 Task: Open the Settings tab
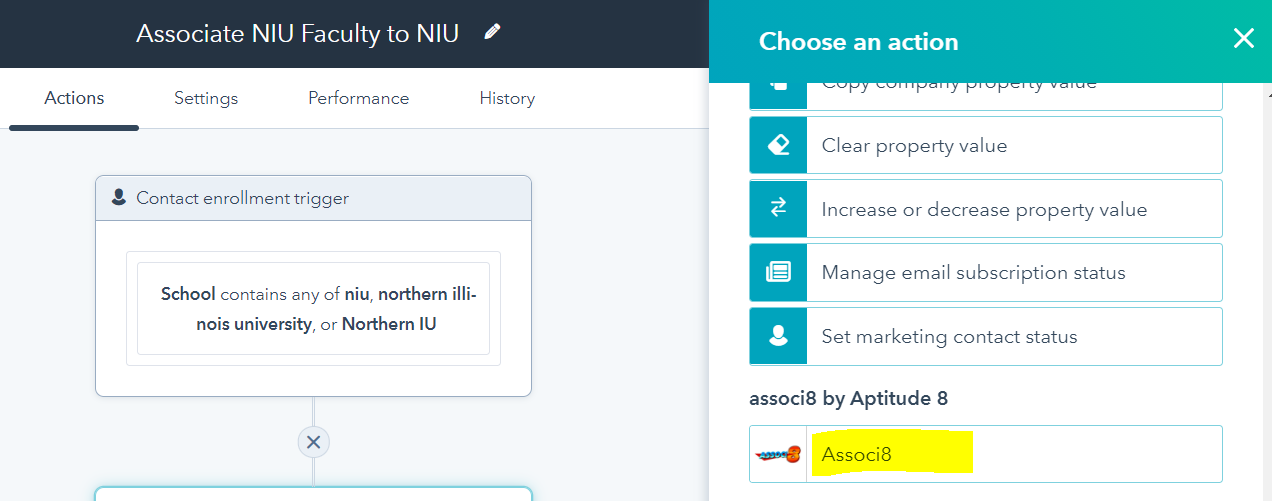206,98
